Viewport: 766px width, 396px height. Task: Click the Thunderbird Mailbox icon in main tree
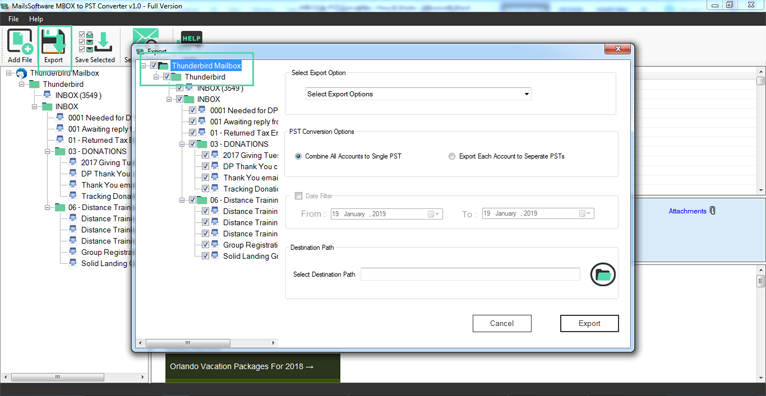click(21, 73)
